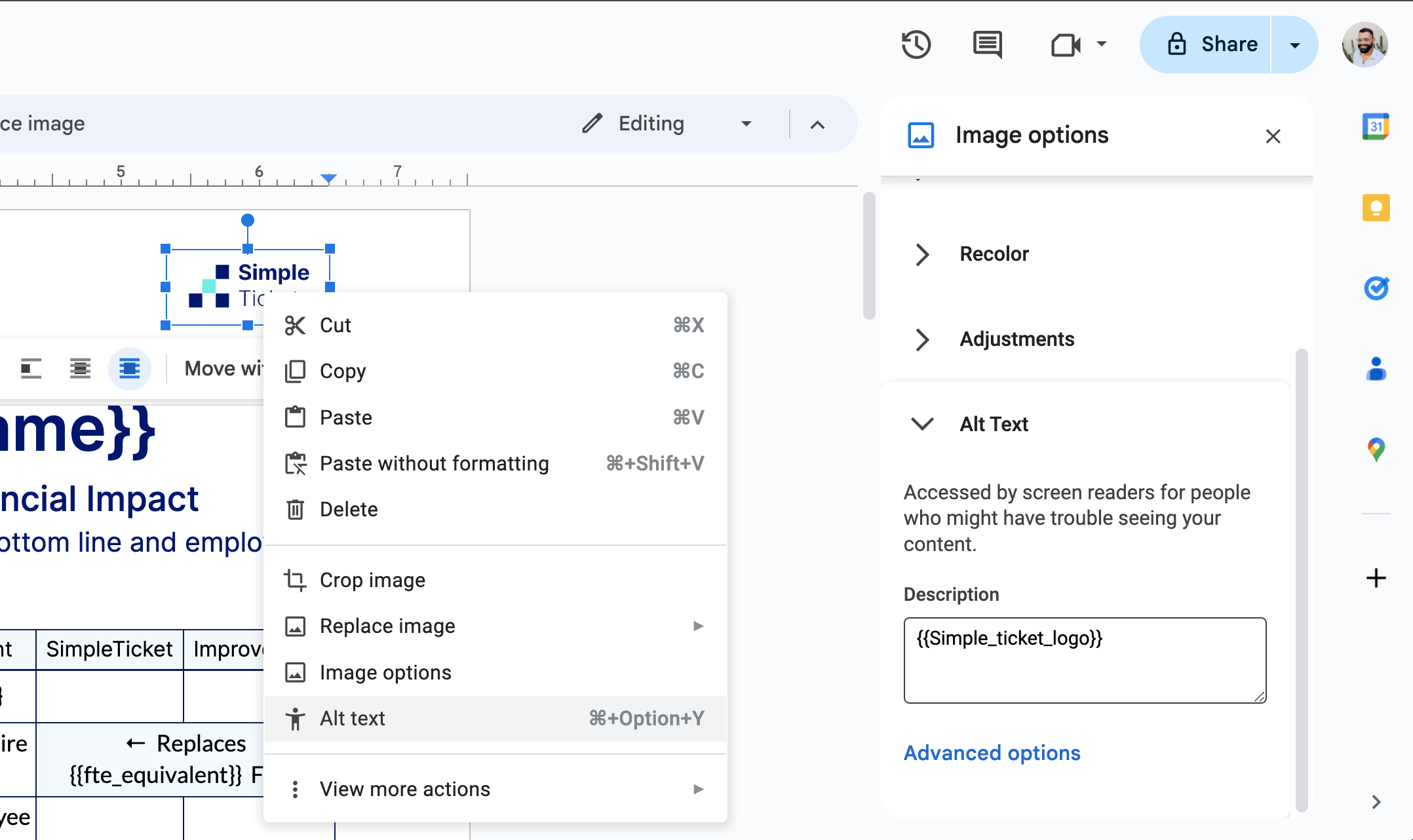
Task: Open the Advanced options link
Action: point(992,754)
